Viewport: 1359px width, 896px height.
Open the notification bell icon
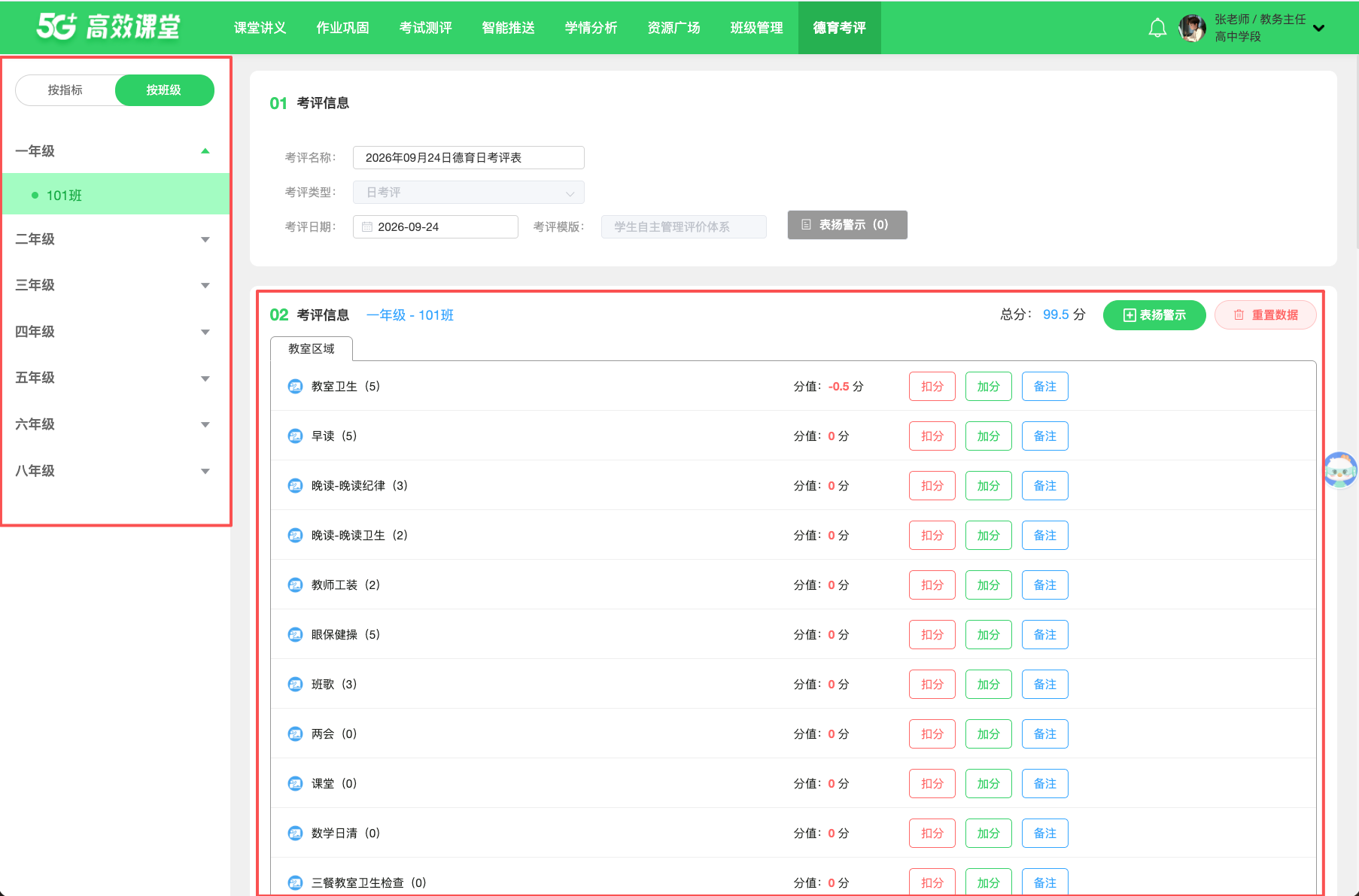(x=1157, y=28)
